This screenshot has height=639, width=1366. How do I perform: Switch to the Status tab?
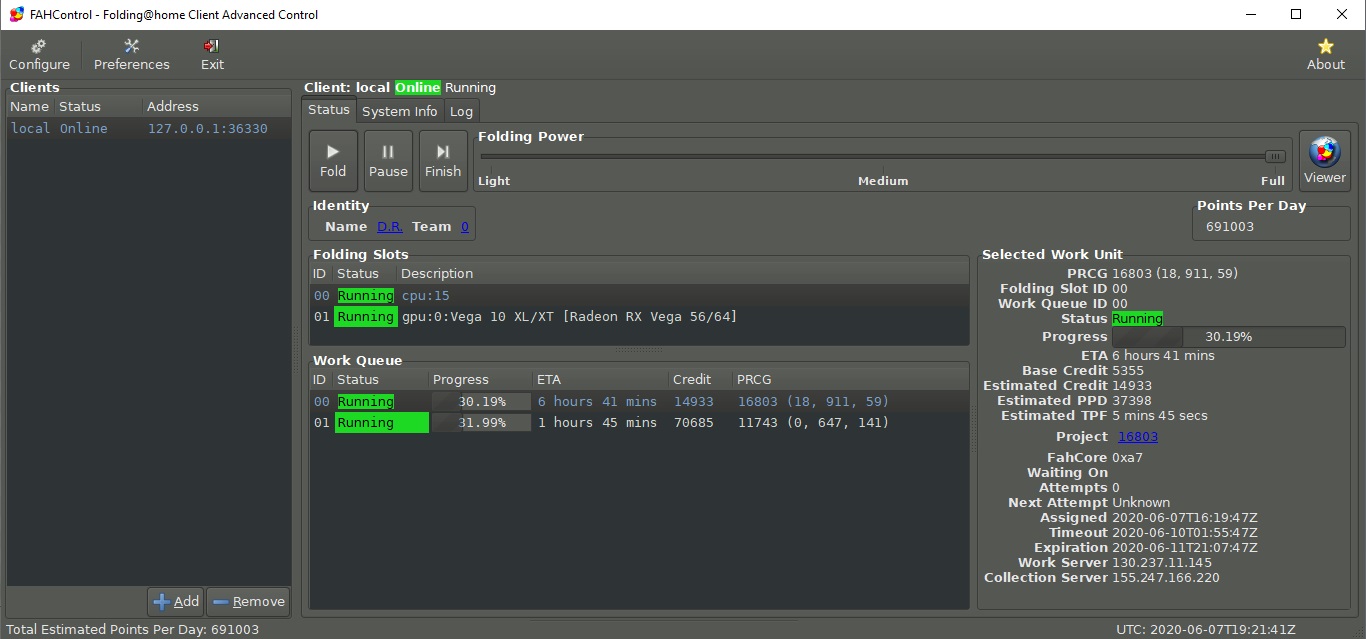tap(329, 110)
